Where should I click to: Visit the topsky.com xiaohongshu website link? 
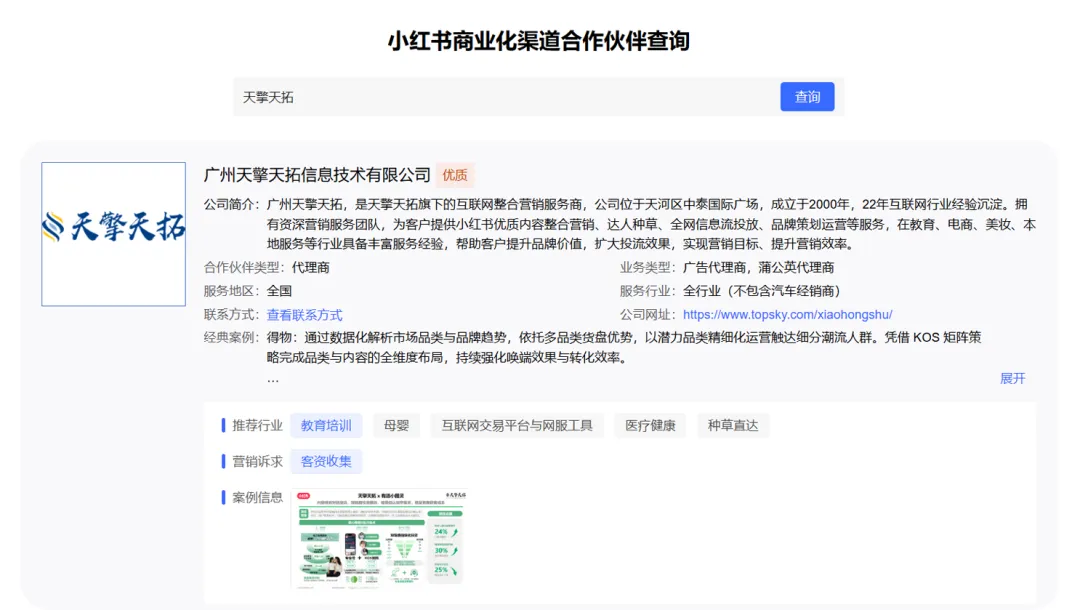point(787,315)
